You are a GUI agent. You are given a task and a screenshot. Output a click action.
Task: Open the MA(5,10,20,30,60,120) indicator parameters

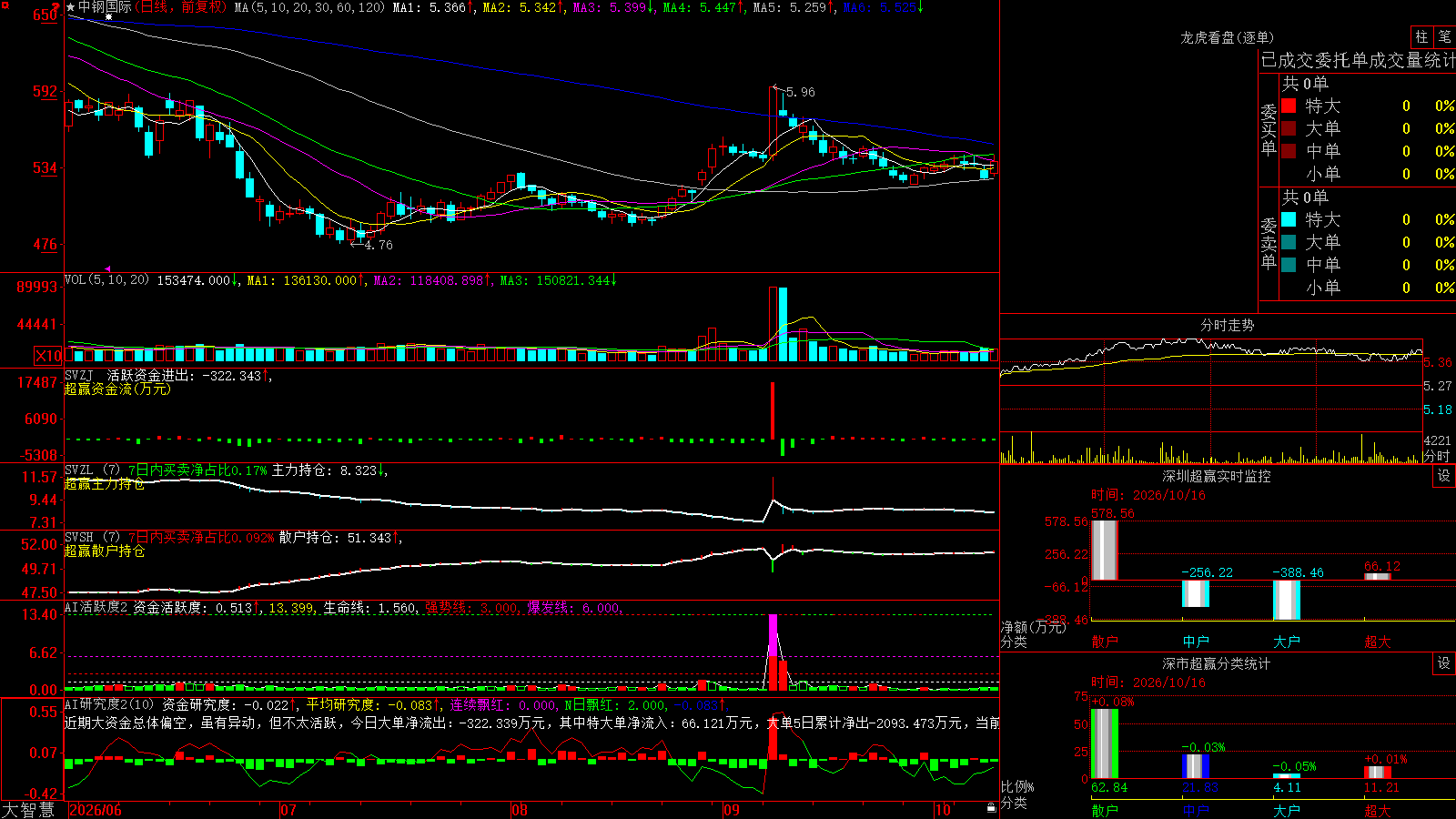(309, 7)
